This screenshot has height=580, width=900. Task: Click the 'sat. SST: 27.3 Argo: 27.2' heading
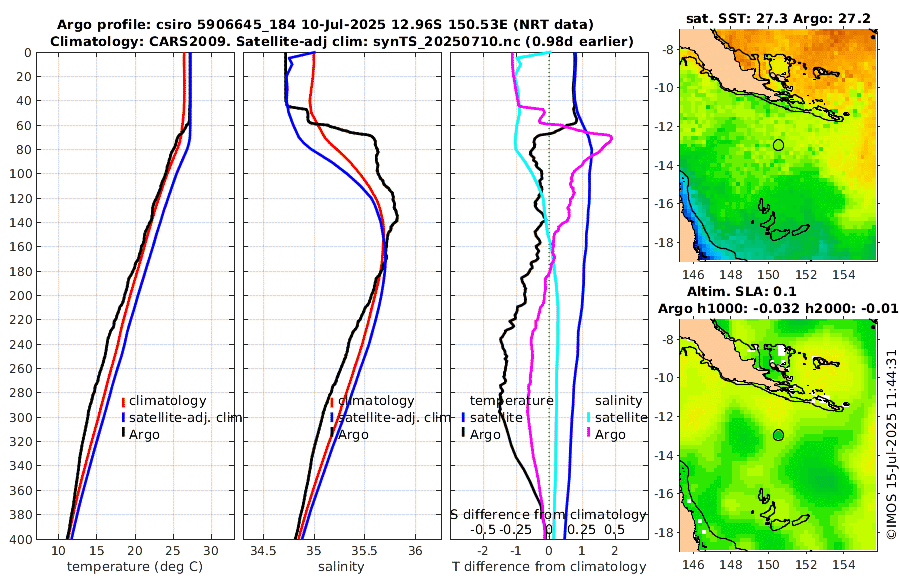tap(778, 18)
